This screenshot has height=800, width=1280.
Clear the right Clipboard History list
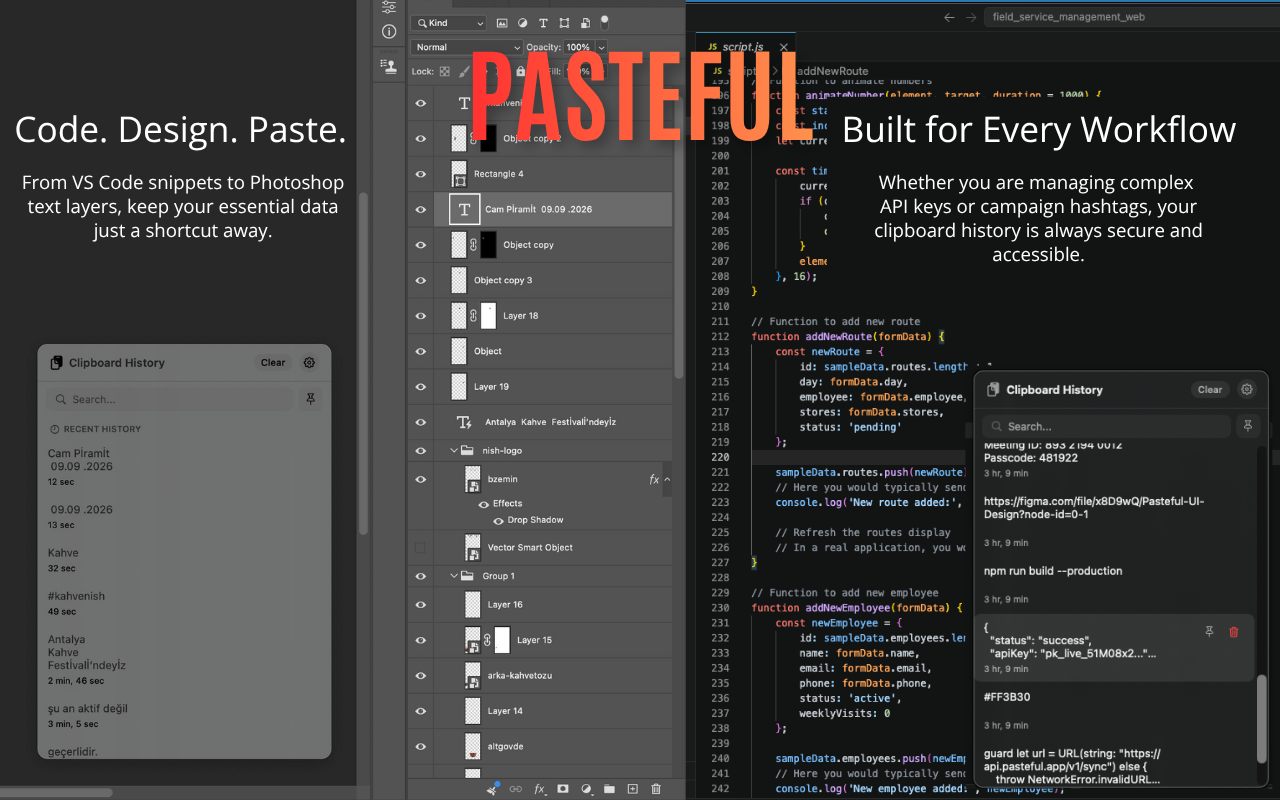pyautogui.click(x=1210, y=390)
